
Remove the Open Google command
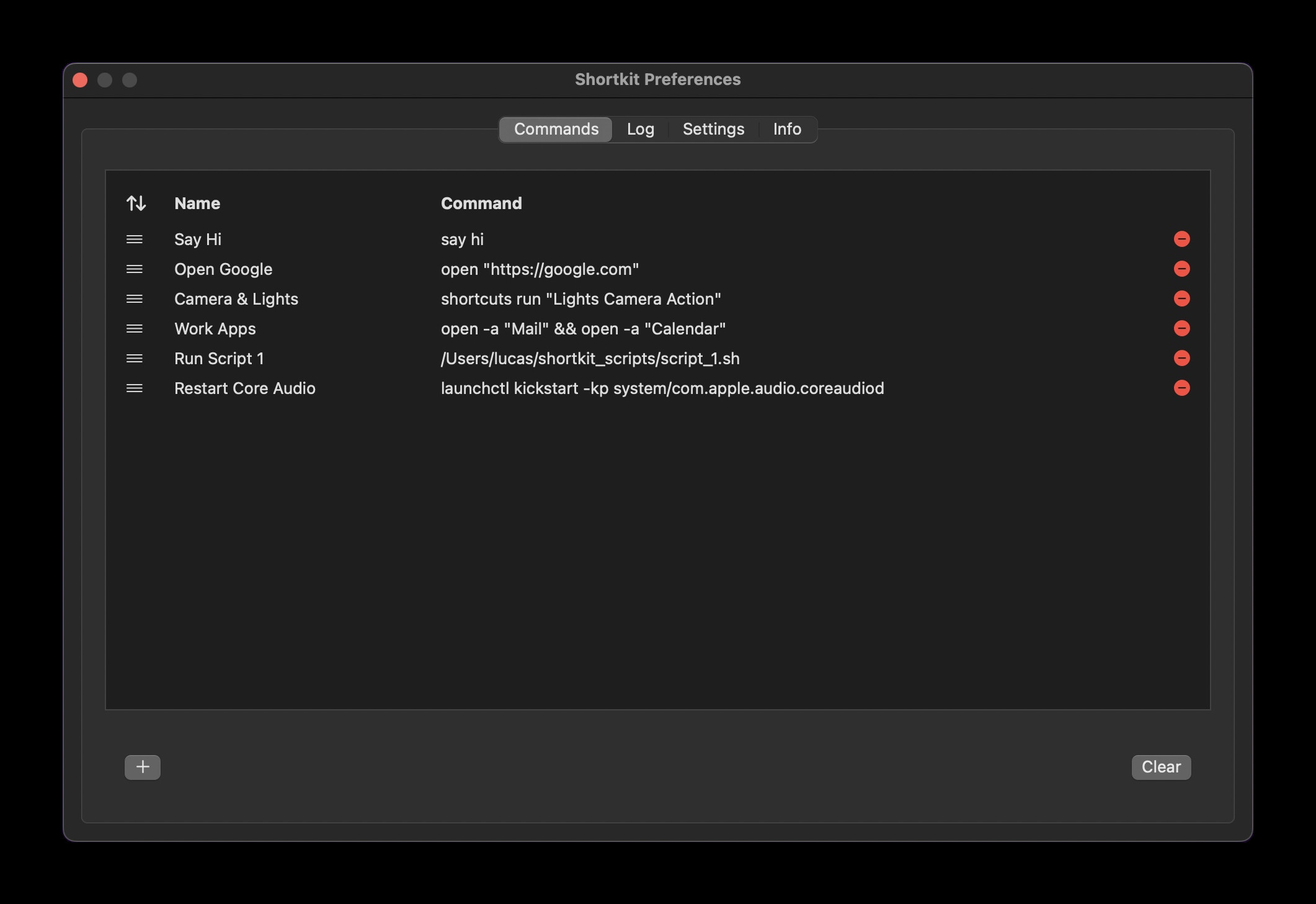click(1181, 269)
